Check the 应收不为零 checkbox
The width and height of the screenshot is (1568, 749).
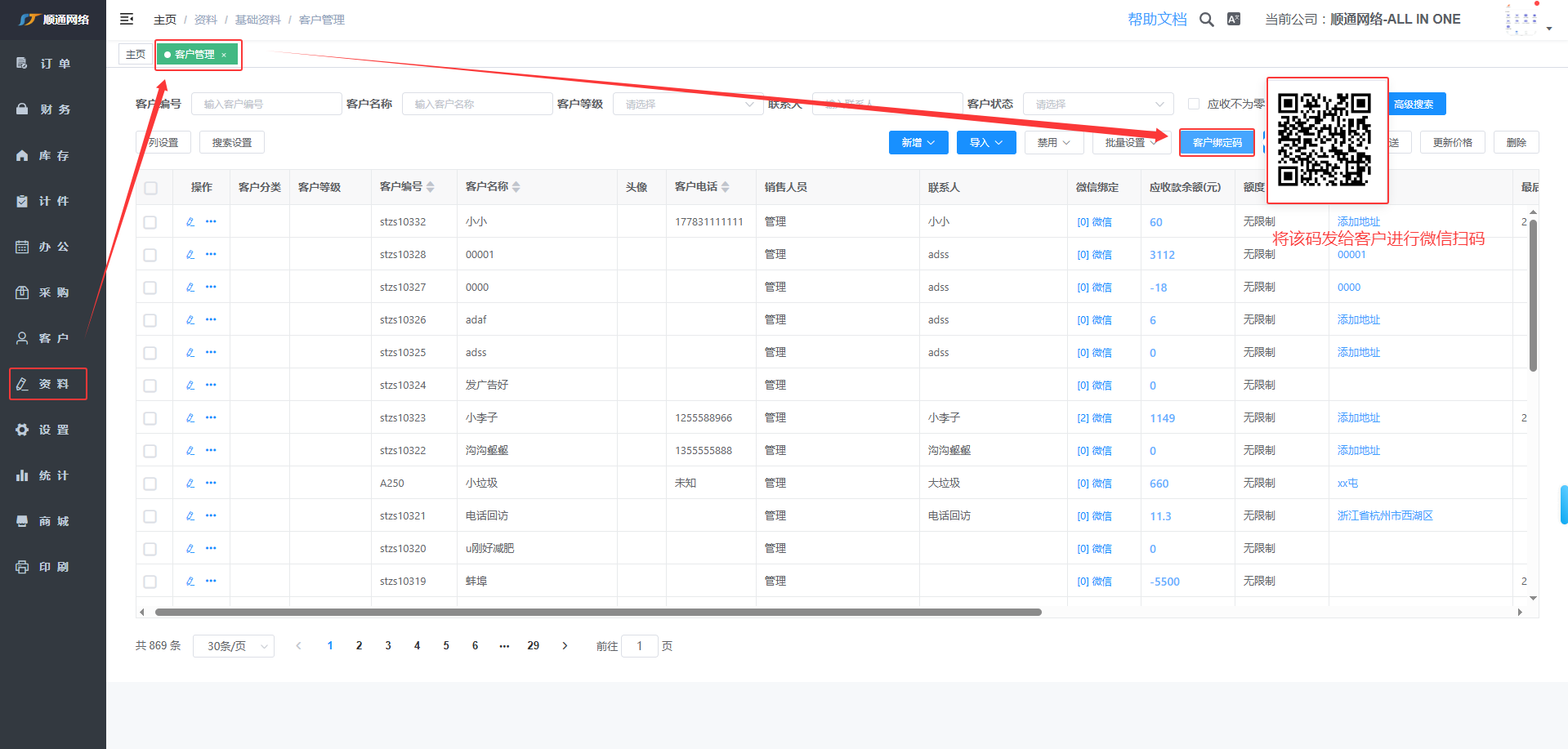(1194, 104)
